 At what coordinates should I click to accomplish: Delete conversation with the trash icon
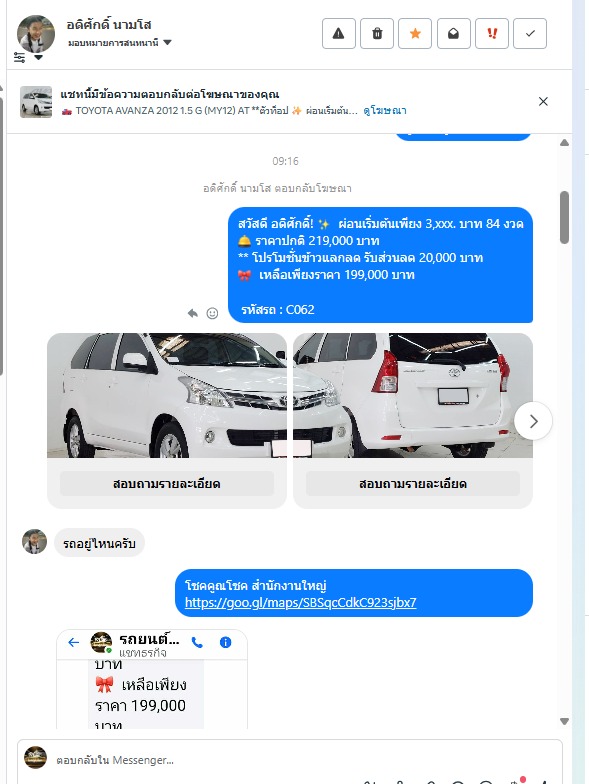[377, 34]
